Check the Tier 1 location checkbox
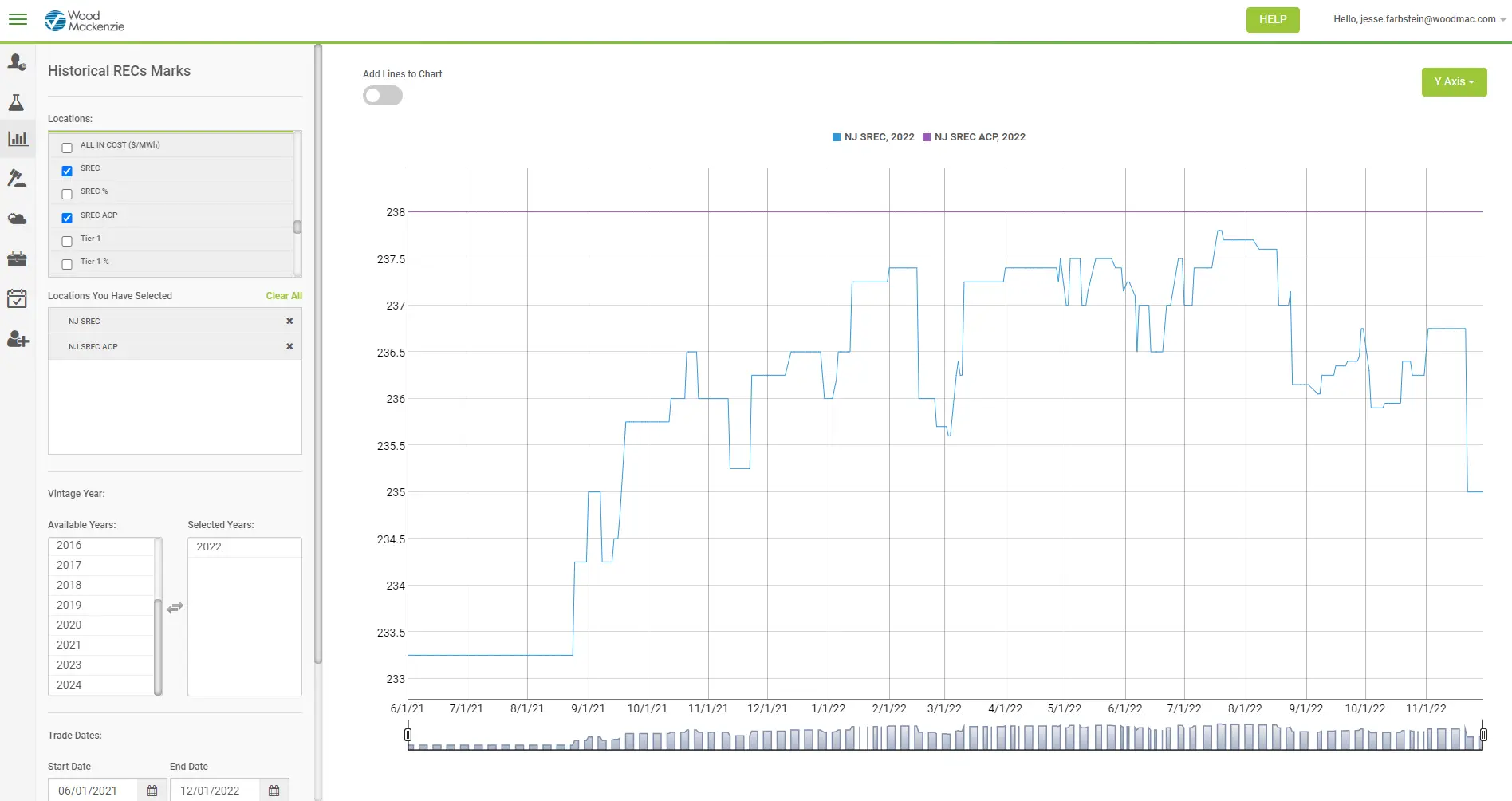The height and width of the screenshot is (801, 1512). 67,241
